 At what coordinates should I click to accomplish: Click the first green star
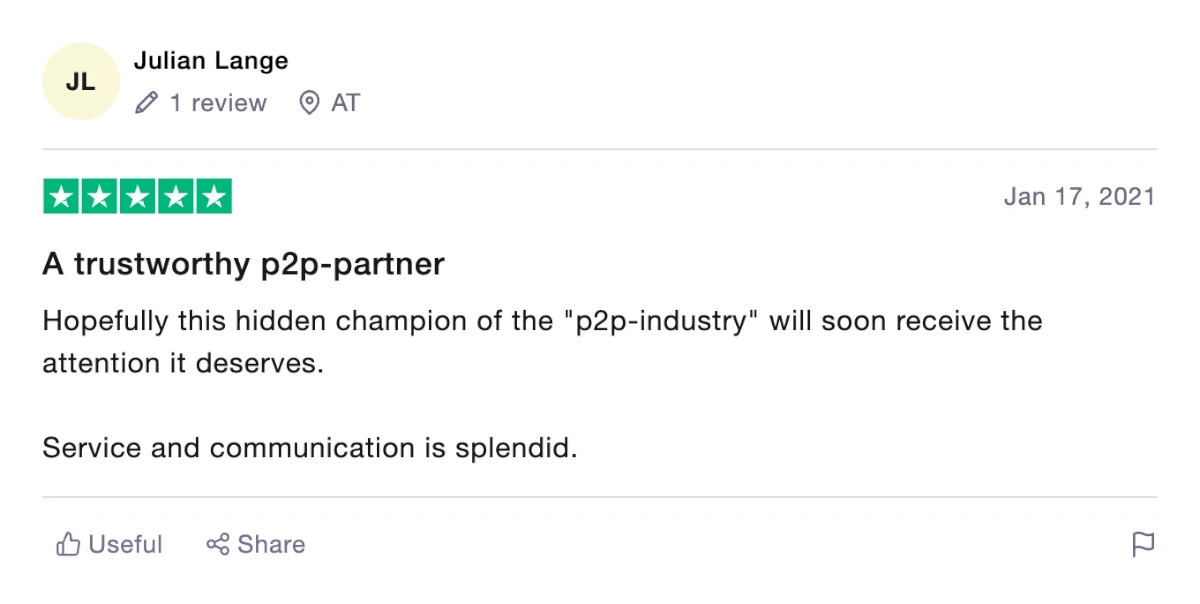pyautogui.click(x=61, y=197)
